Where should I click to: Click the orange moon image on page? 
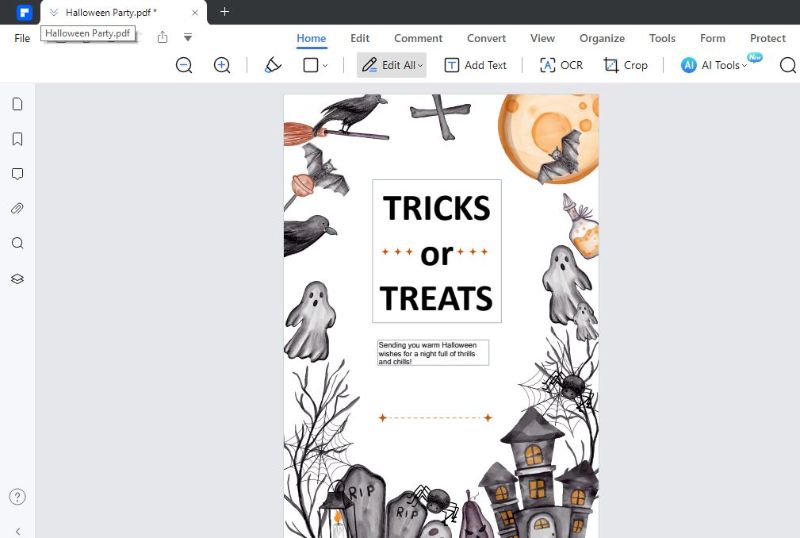(x=548, y=138)
